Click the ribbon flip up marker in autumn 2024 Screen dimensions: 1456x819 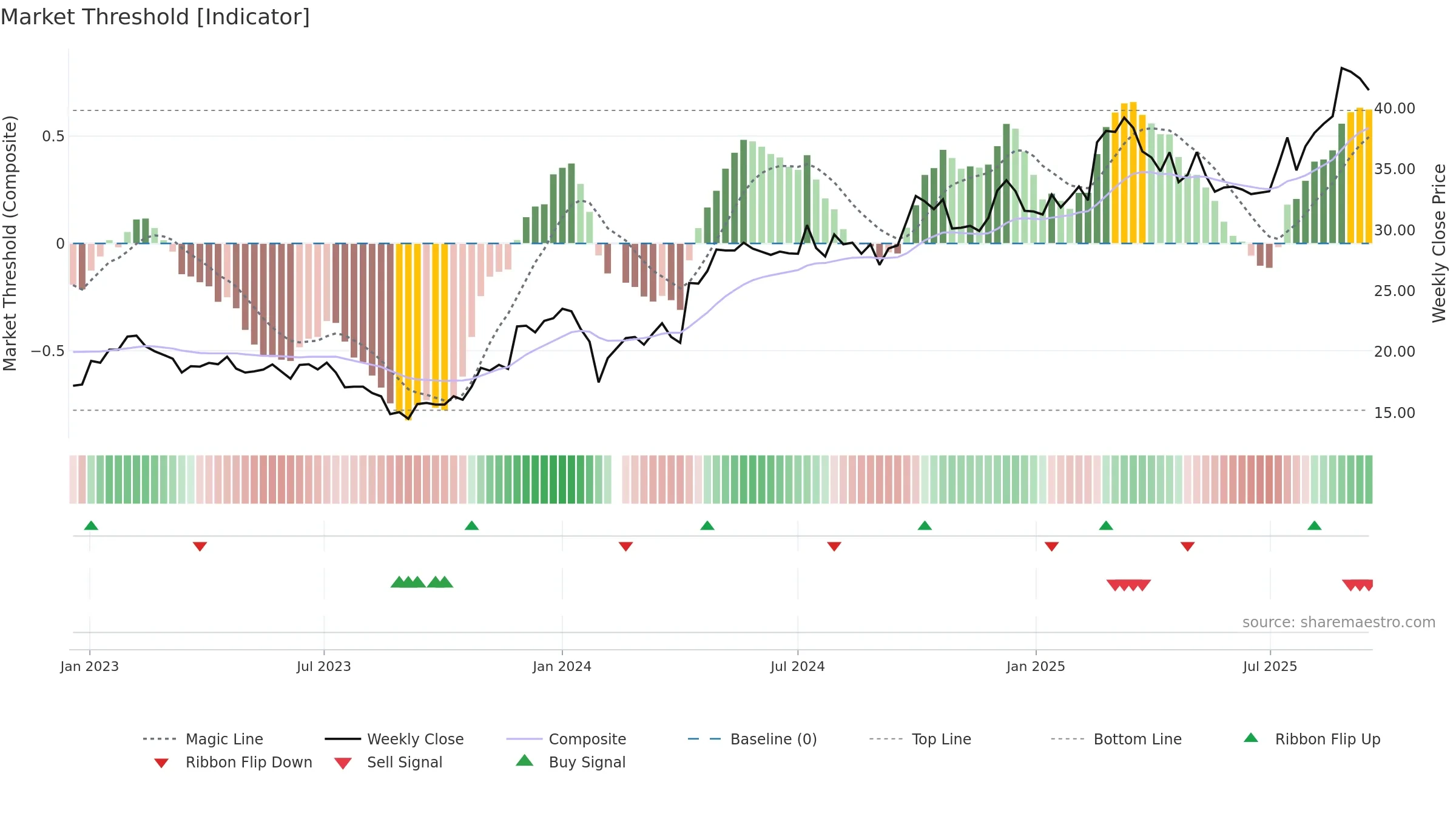click(x=925, y=525)
